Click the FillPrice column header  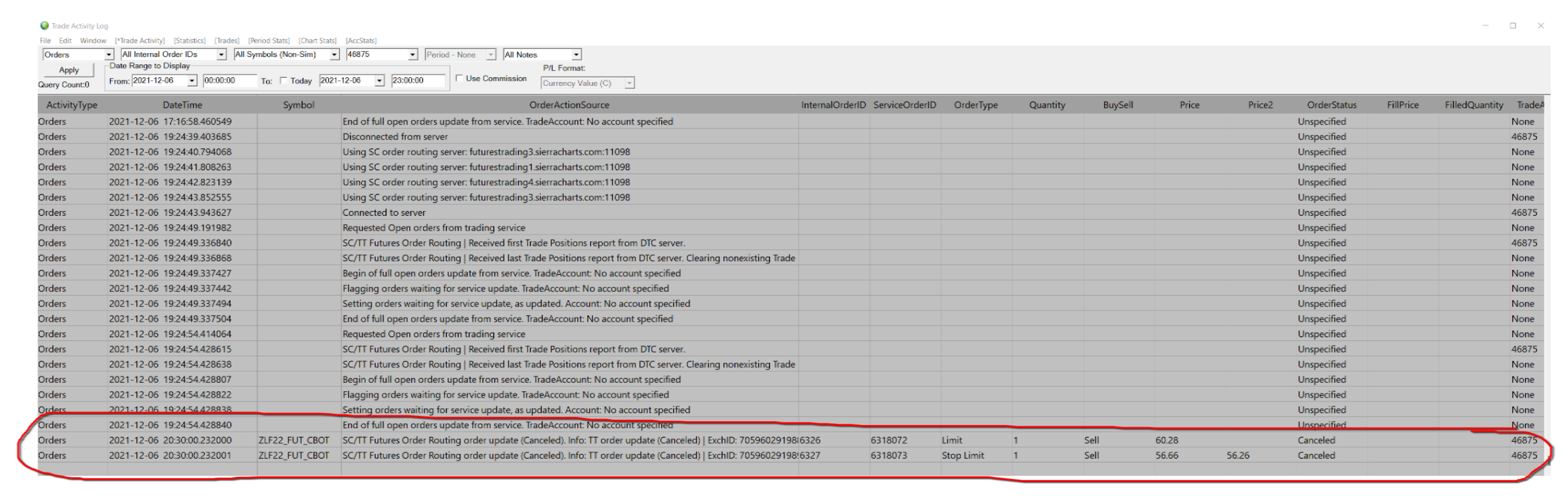coord(1403,105)
